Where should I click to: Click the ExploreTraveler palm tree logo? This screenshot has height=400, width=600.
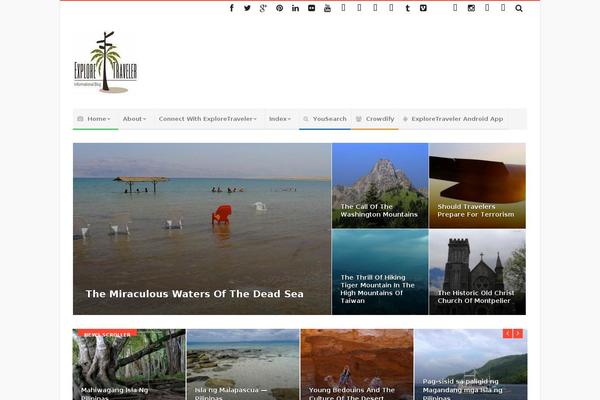click(105, 62)
